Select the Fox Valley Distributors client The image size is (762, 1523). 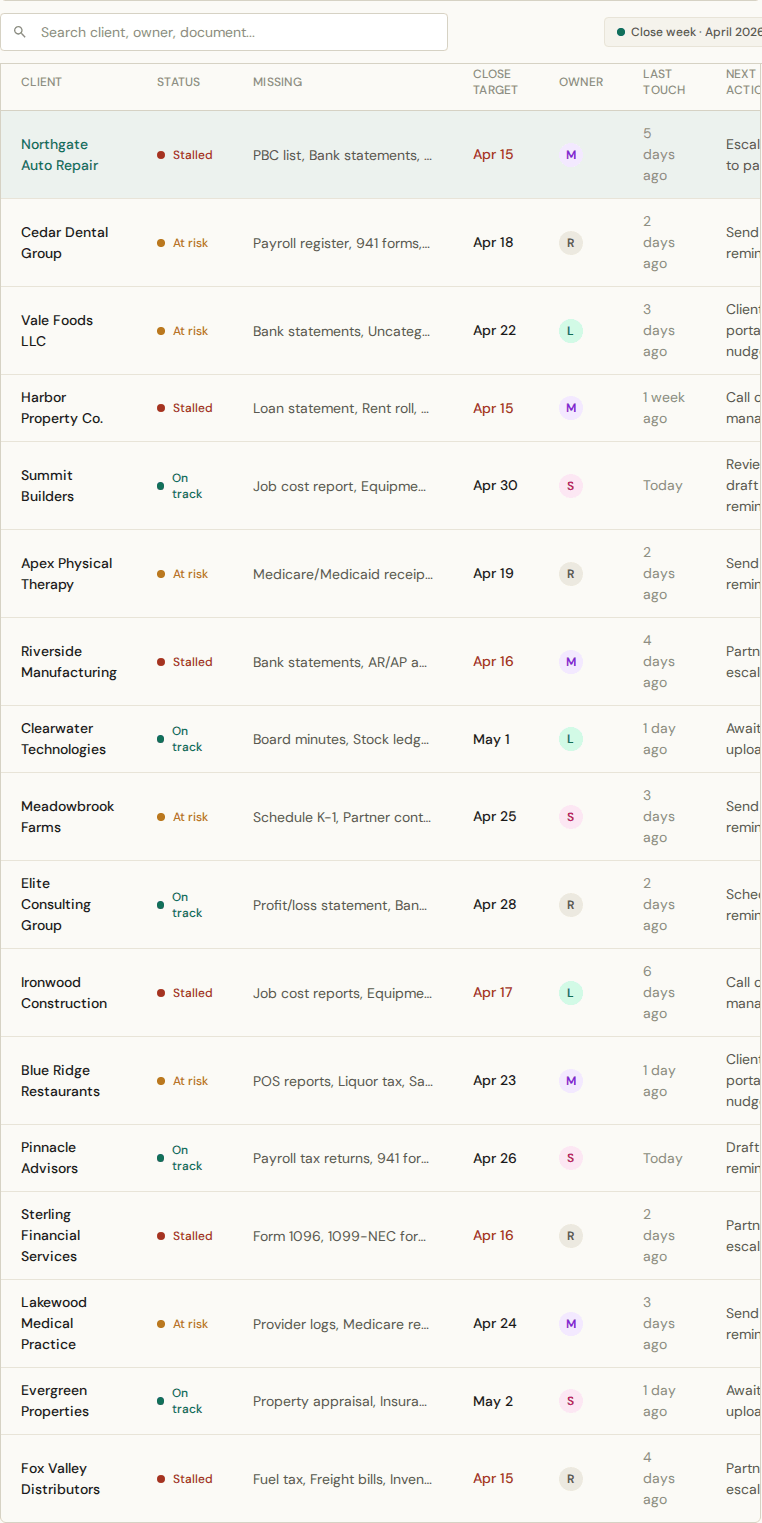tap(60, 1479)
